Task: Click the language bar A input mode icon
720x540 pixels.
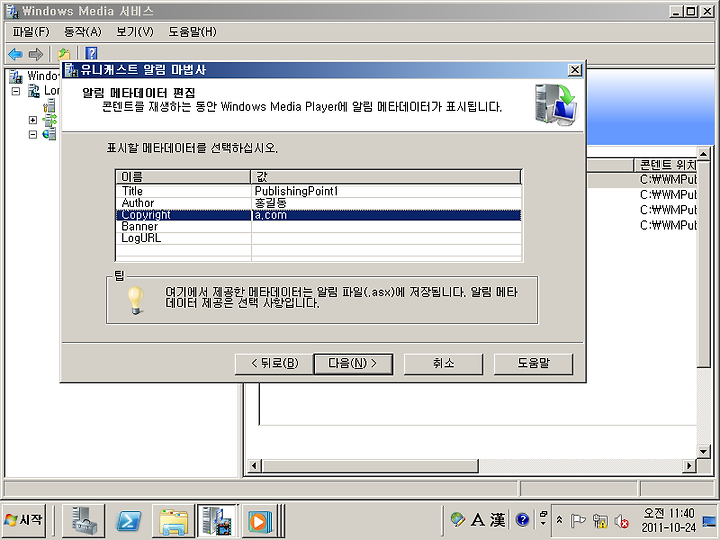Action: [x=478, y=520]
